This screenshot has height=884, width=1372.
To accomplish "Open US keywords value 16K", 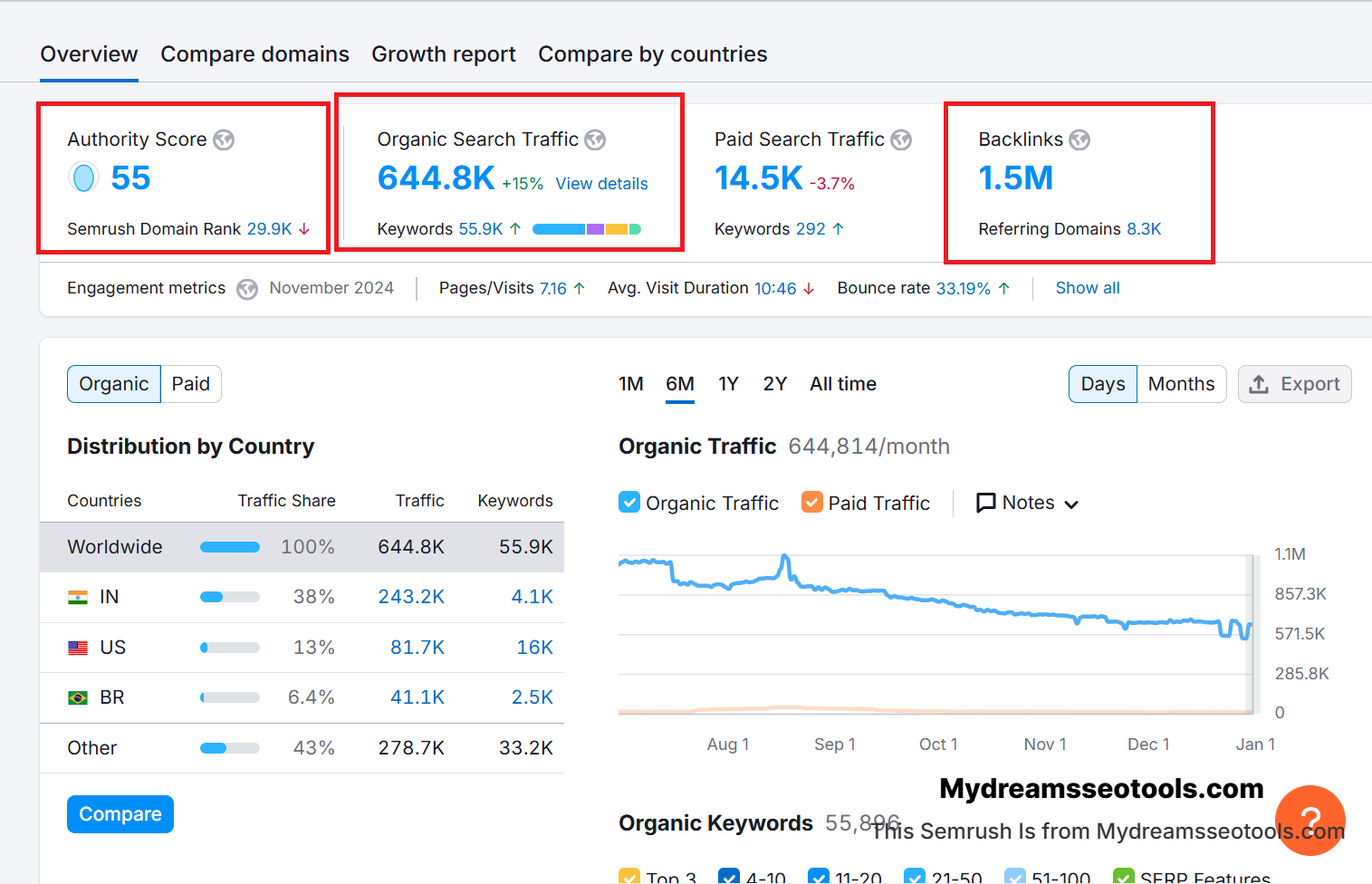I will [x=535, y=648].
